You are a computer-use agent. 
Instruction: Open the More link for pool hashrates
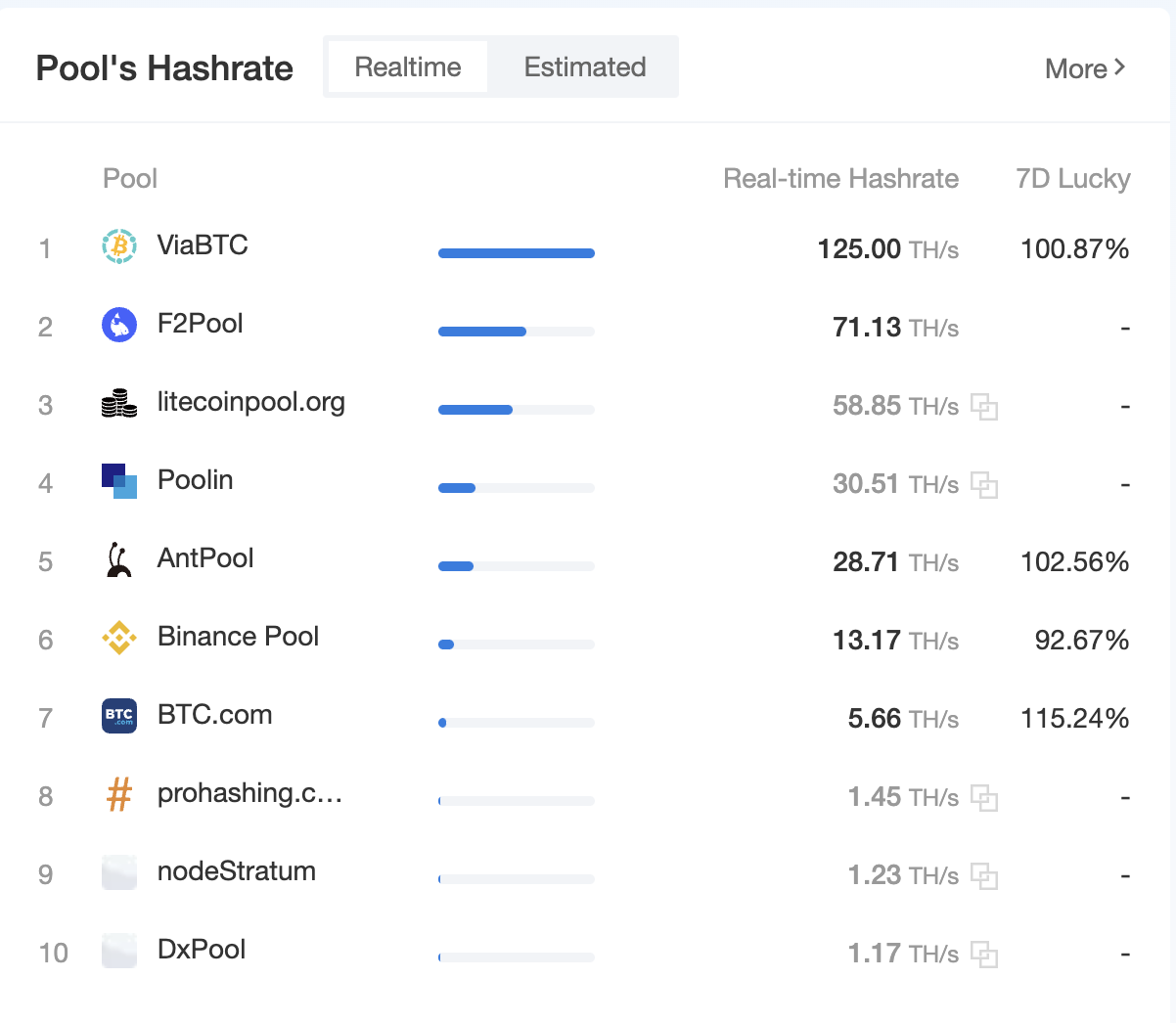(1084, 68)
